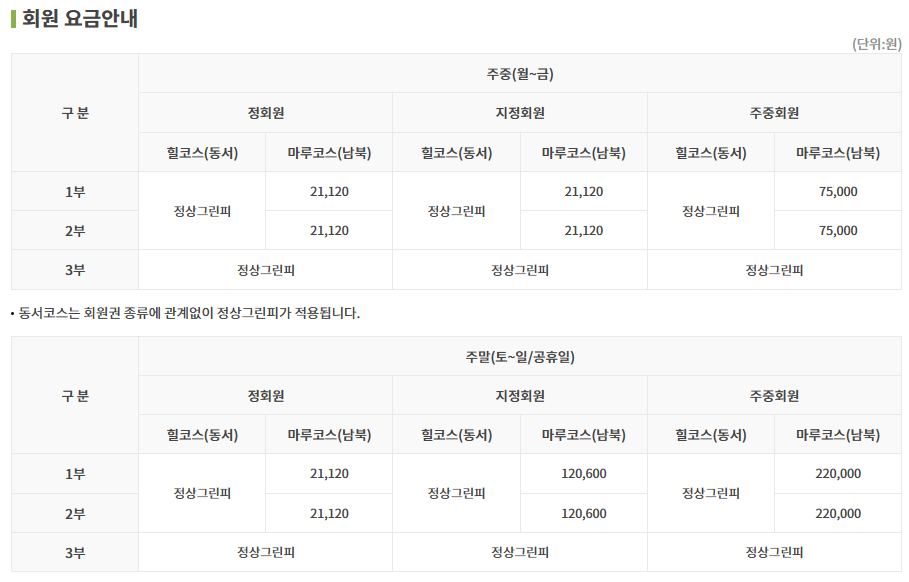Select the 주말(토~일/공휴일) table header

click(x=519, y=357)
